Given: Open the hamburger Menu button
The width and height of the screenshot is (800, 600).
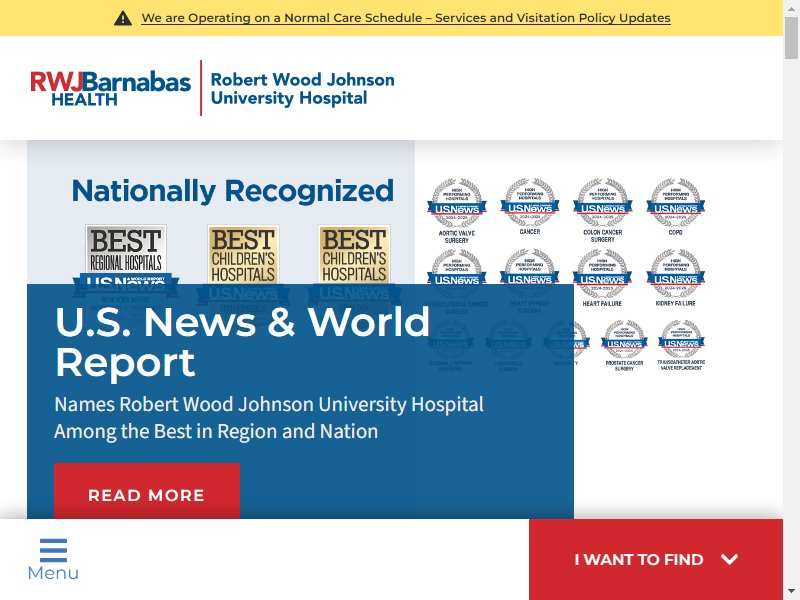Looking at the screenshot, I should (x=53, y=559).
